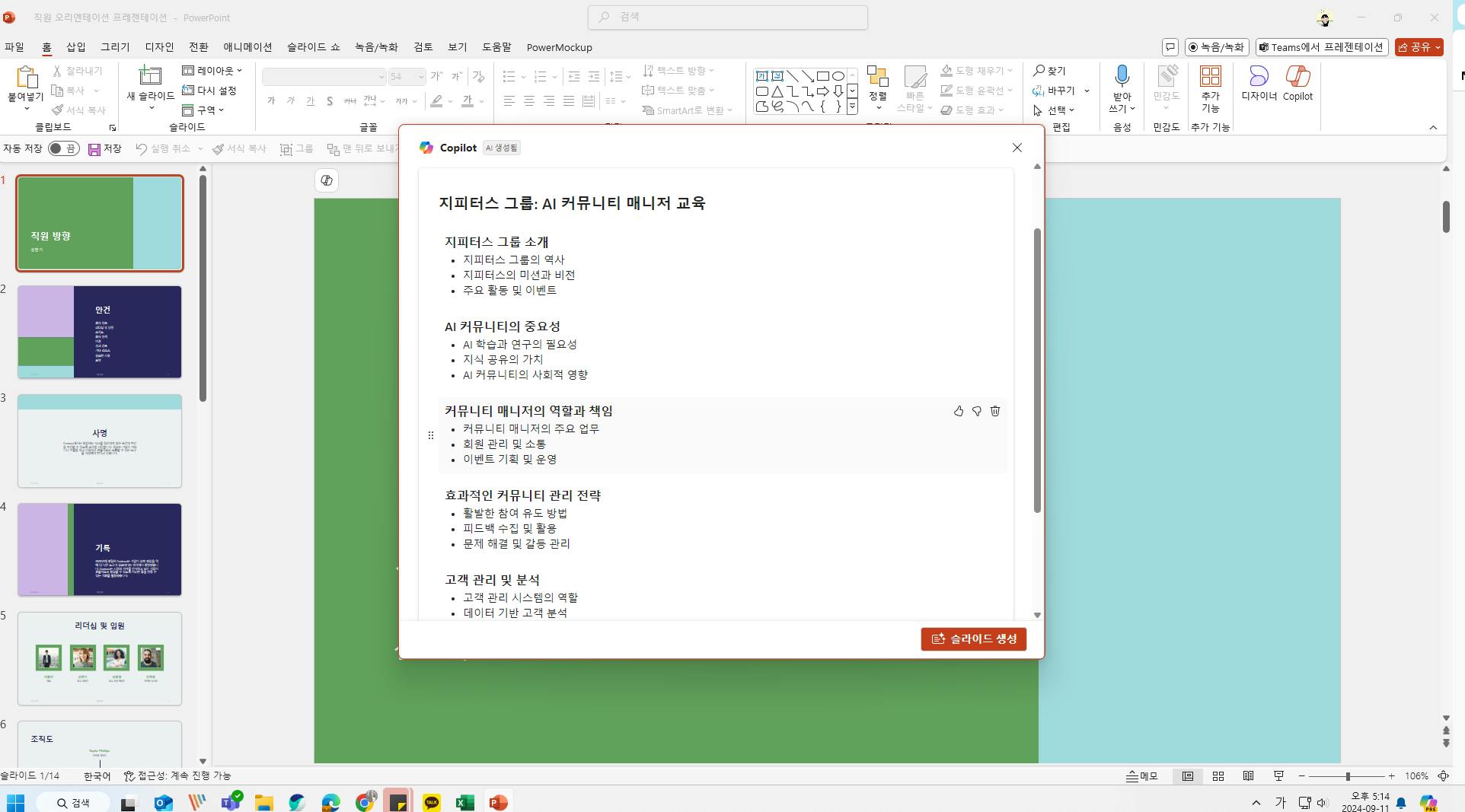Click the Save (저장) icon in quick access
Viewport: 1465px width, 812px height.
click(x=94, y=149)
